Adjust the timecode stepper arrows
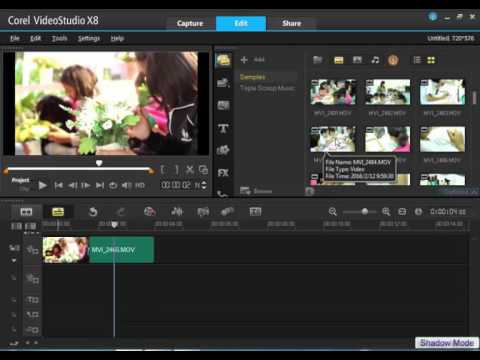Screen dimensions: 480x360 pos(204,185)
